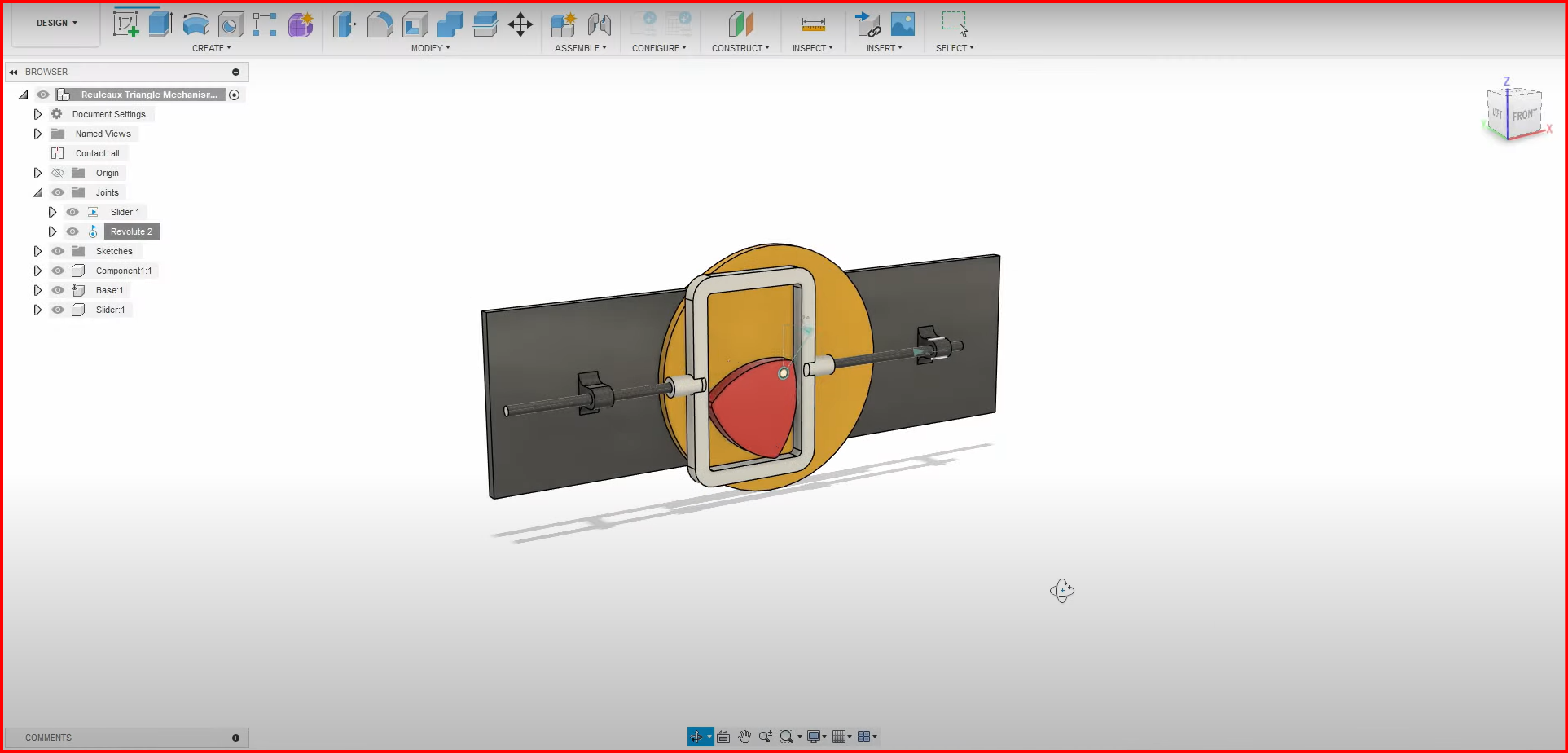
Task: Click the Measure ruler icon
Action: [813, 24]
